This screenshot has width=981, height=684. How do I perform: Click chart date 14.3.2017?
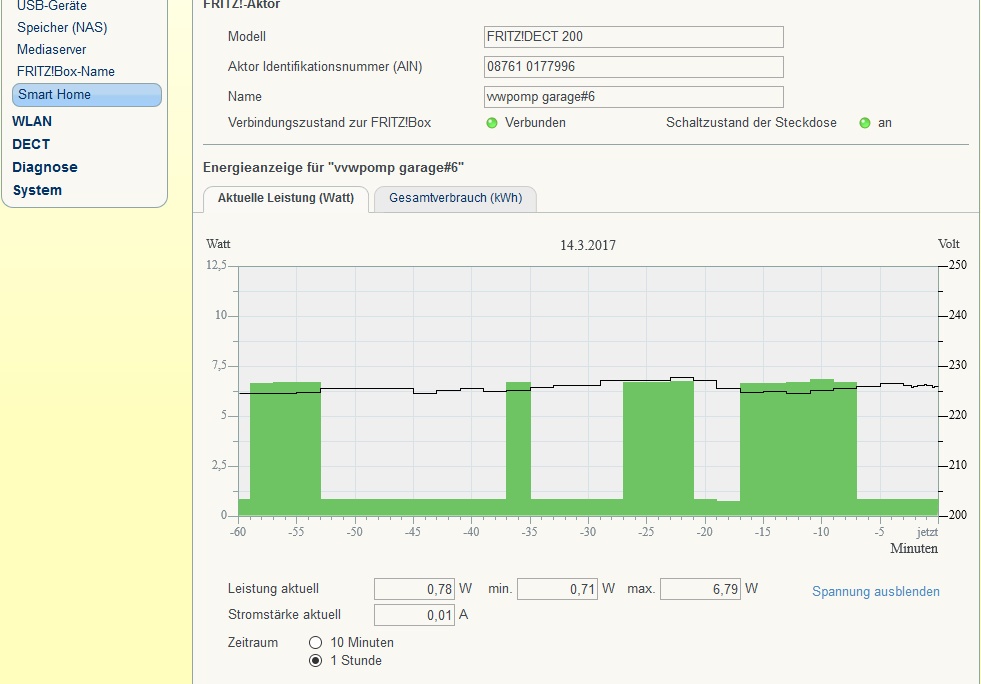(587, 245)
